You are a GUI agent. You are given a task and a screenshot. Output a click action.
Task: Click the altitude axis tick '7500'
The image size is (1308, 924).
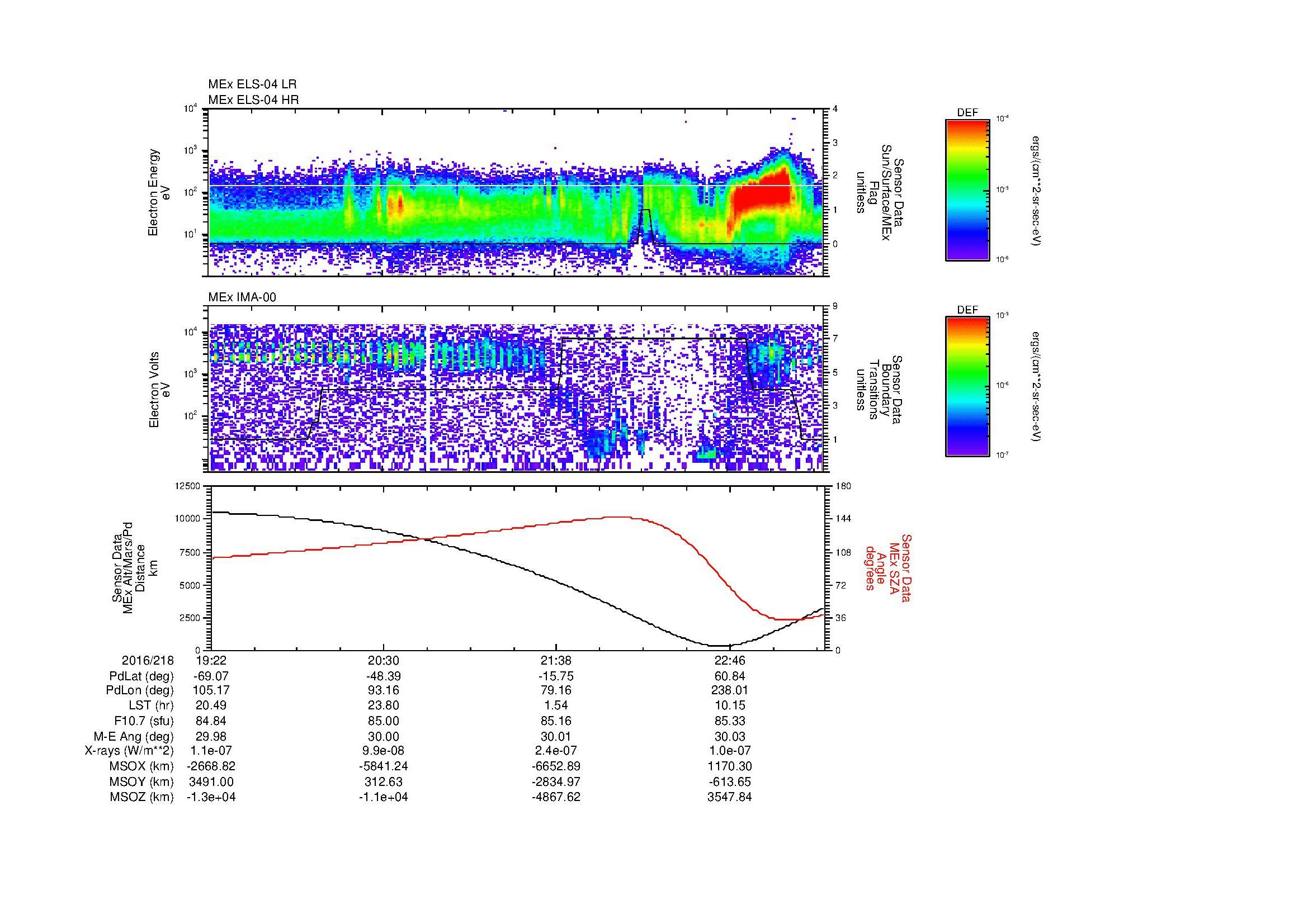tap(190, 552)
